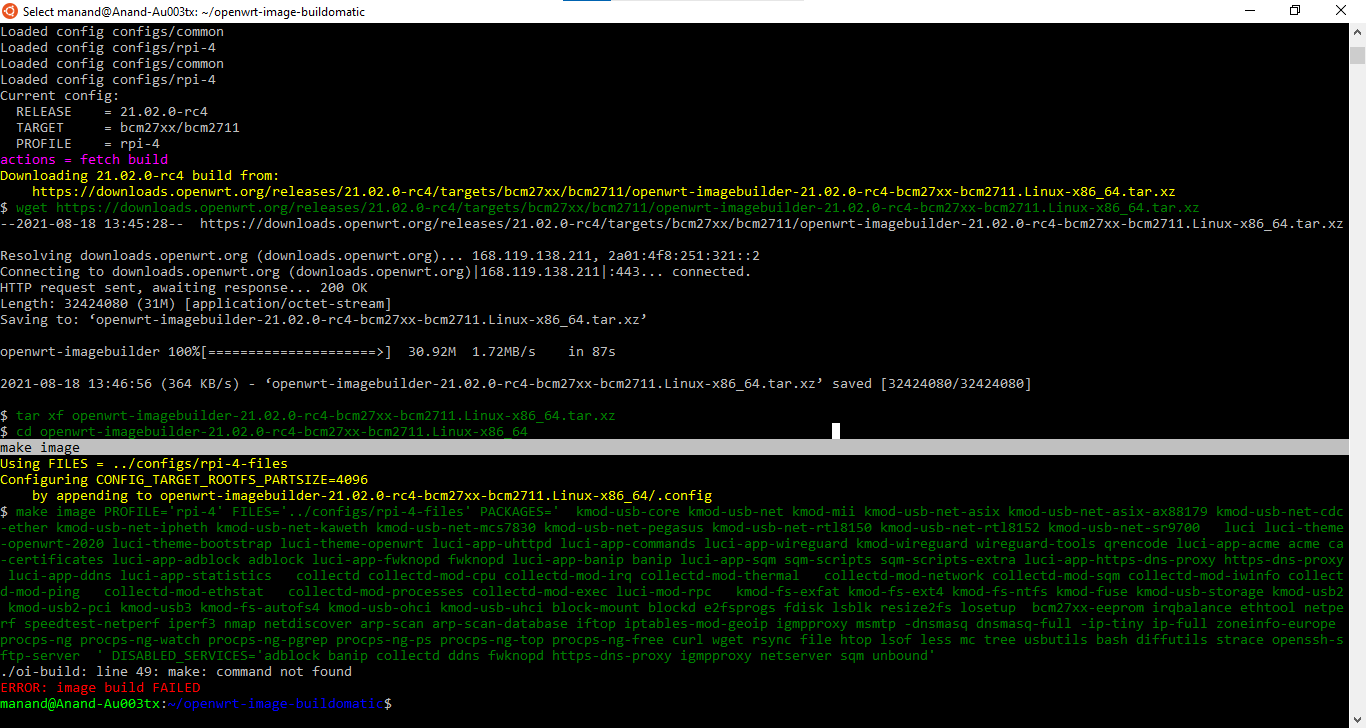Click the Ubuntu icon in the title bar
1366x728 pixels.
coord(10,11)
